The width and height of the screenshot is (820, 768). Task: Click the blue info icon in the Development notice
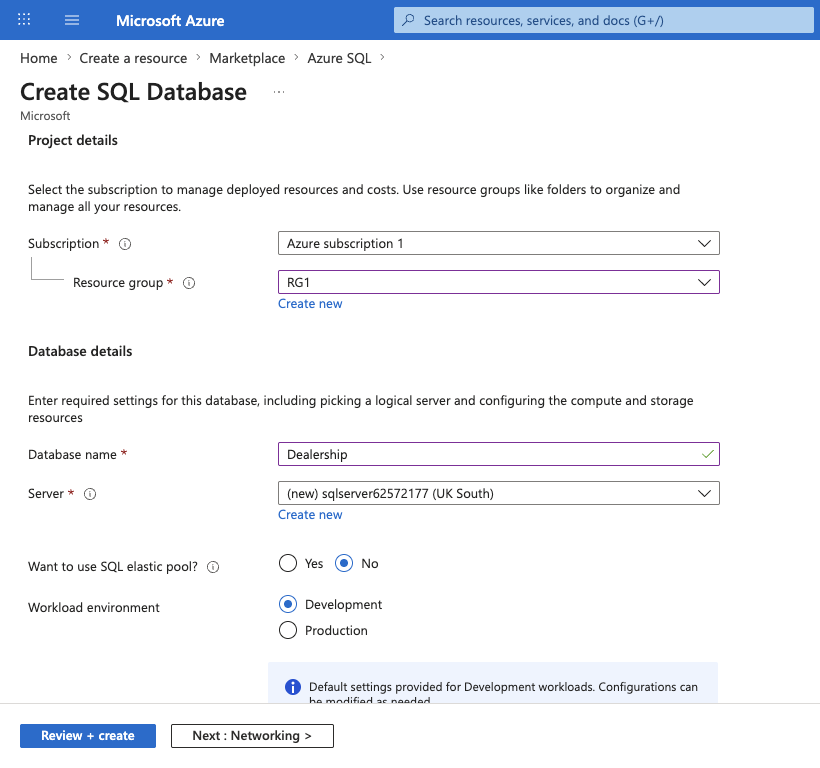[x=293, y=687]
